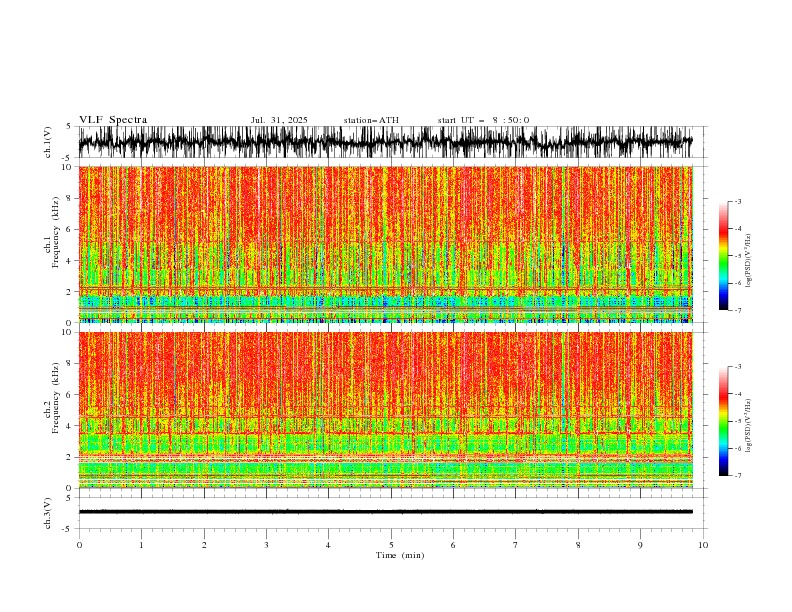Click the log(PSD) label beside ch.1 colorbar
This screenshot has height=612, width=792.
click(748, 261)
